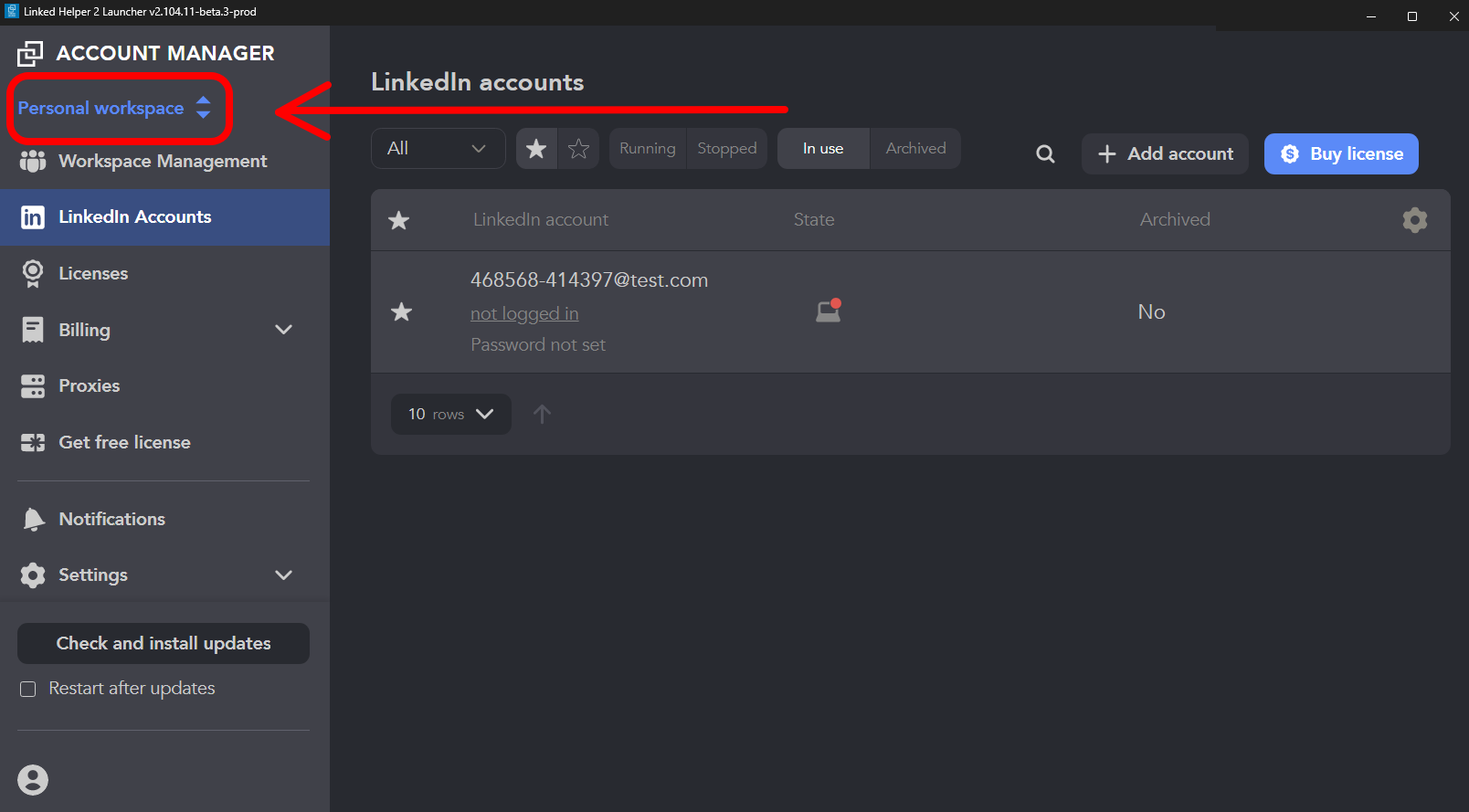The image size is (1469, 812).
Task: Filter by starred accounts (filled star)
Action: tap(537, 149)
